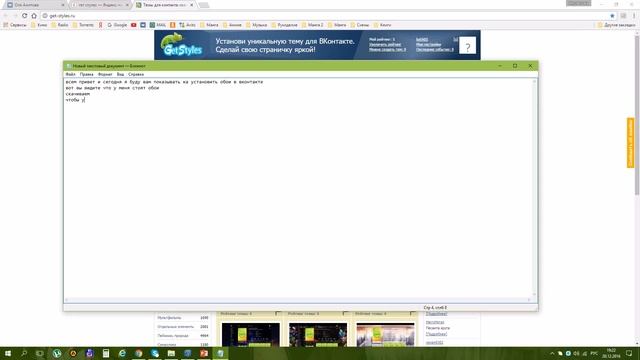
Task: Open the Action Center notifications icon
Action: 629,353
